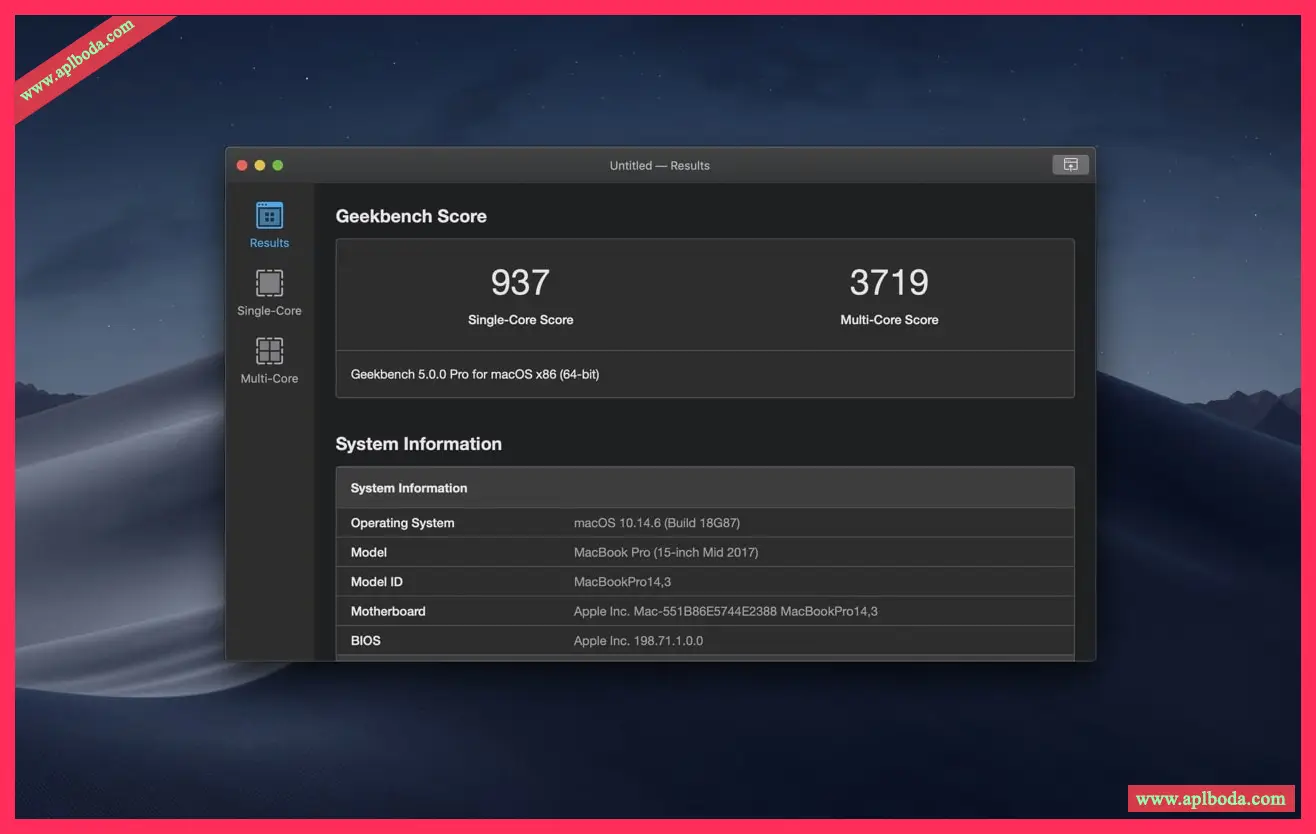Select the Model row label
The width and height of the screenshot is (1316, 834).
click(369, 552)
